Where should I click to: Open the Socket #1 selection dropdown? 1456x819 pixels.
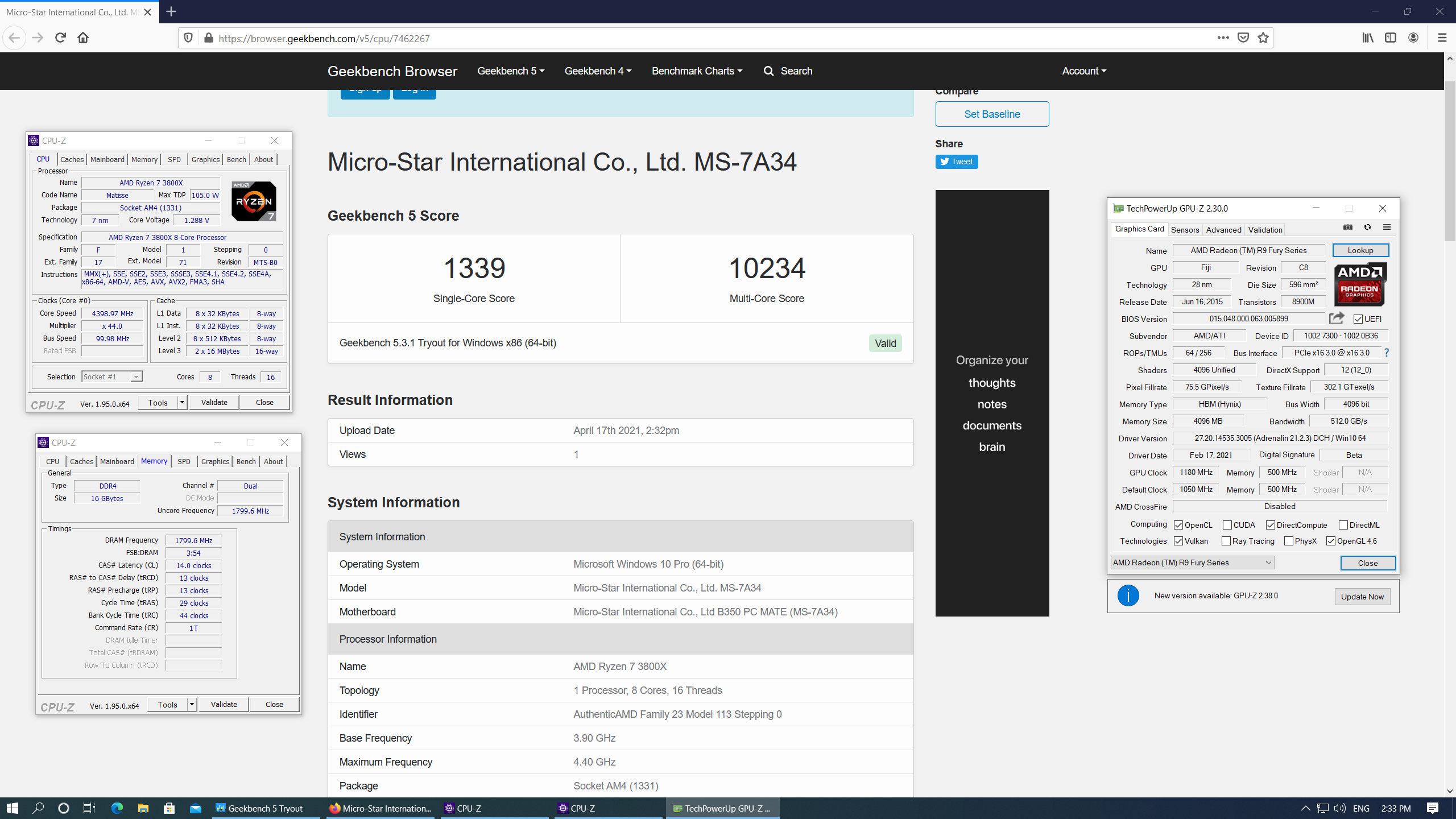(111, 377)
